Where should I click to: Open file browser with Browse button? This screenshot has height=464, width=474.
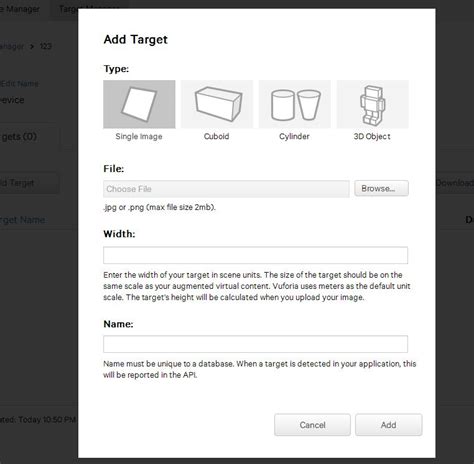(x=381, y=188)
